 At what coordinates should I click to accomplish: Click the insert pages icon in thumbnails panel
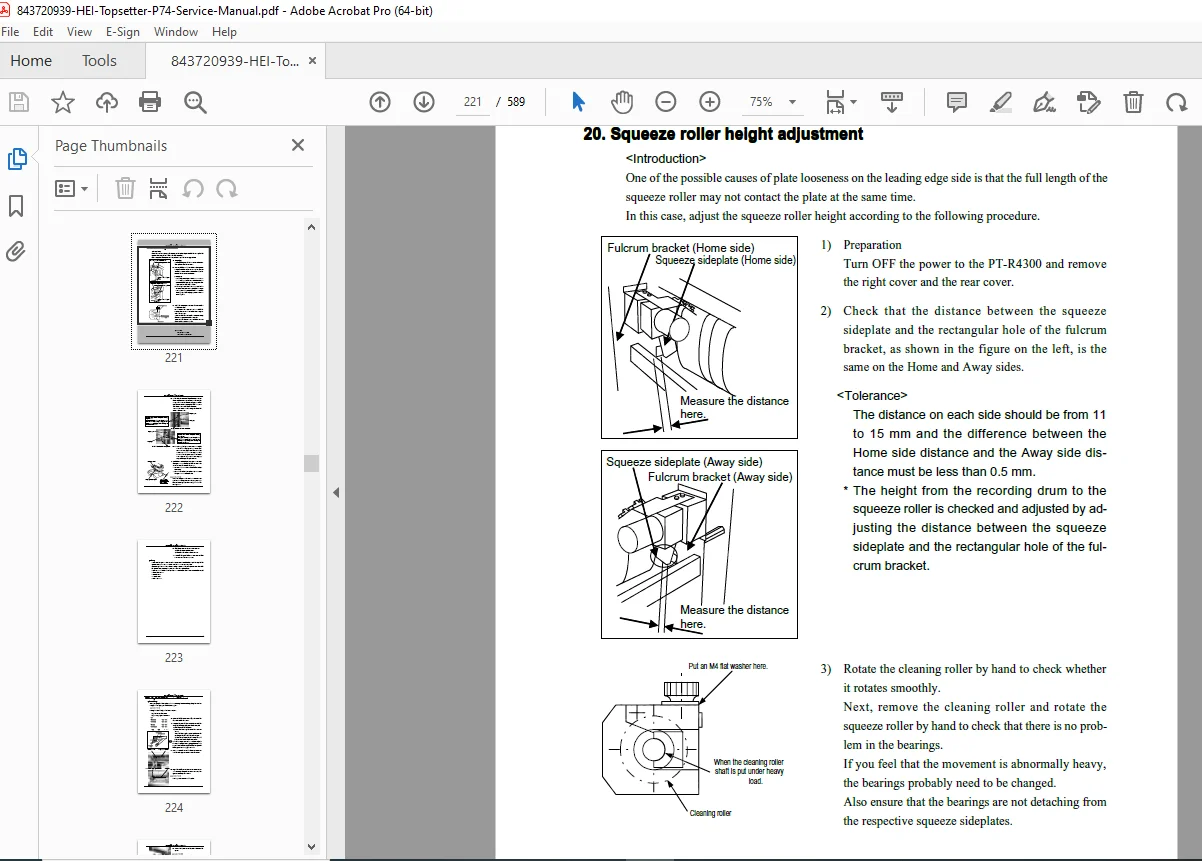coord(158,188)
